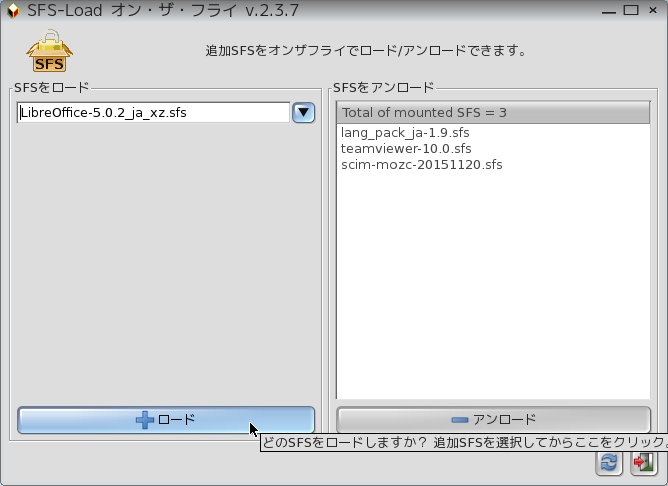The height and width of the screenshot is (486, 668).
Task: Click the アンロード (Unload) button
Action: [x=493, y=420]
